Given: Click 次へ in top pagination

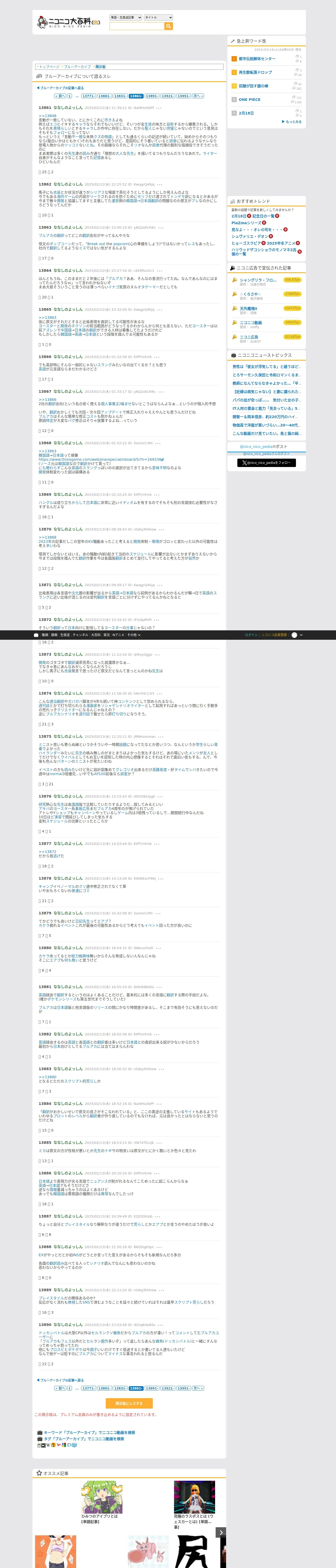Looking at the screenshot, I should (198, 96).
